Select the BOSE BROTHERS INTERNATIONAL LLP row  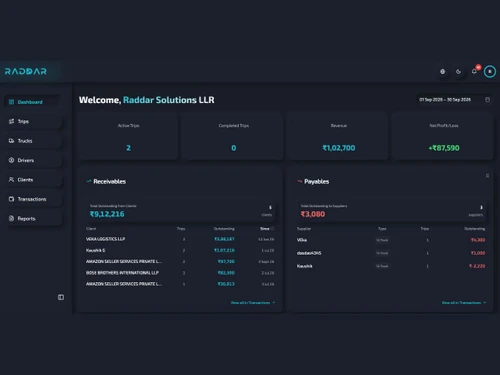tap(180, 273)
